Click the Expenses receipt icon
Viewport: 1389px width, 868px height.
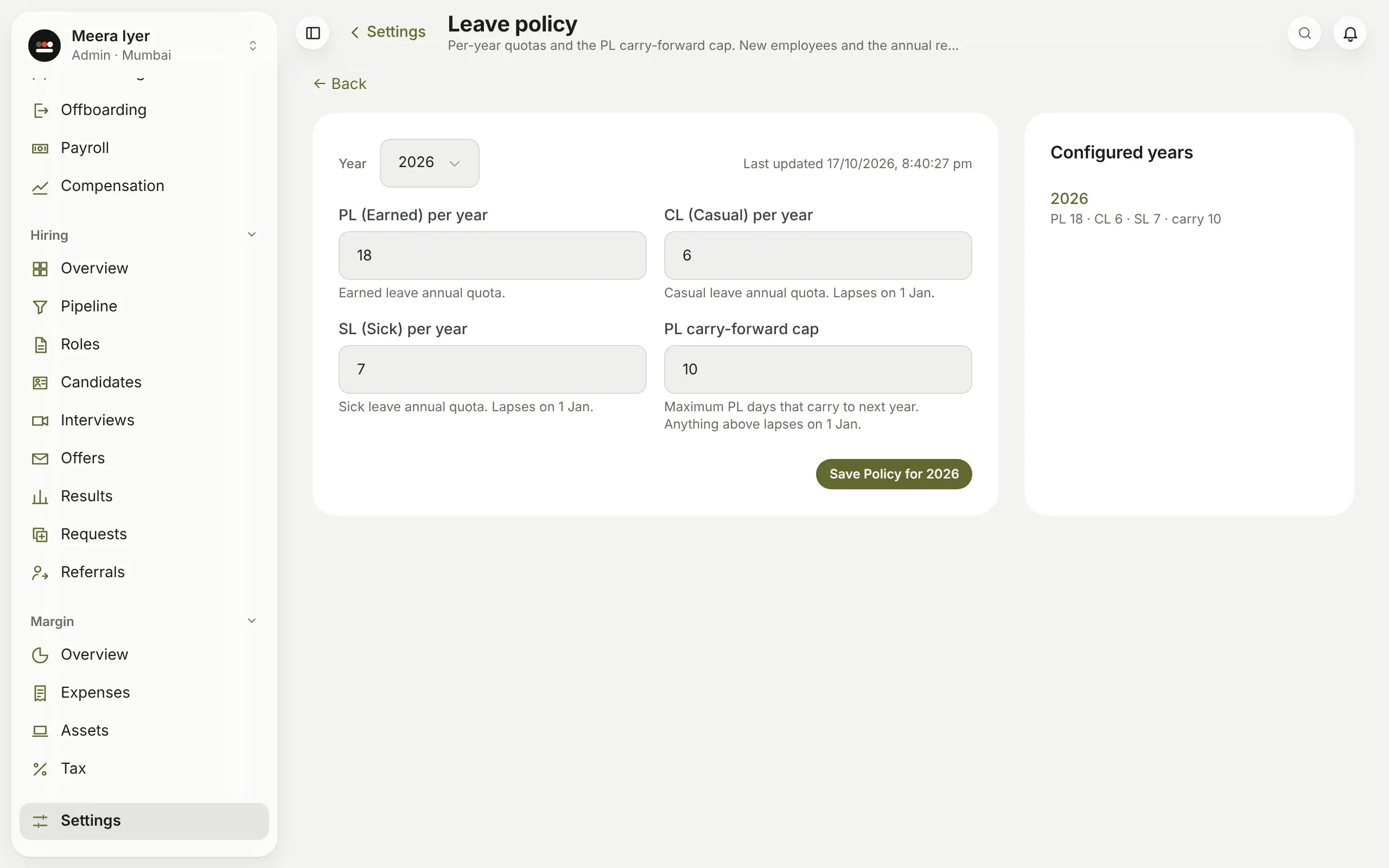click(40, 693)
